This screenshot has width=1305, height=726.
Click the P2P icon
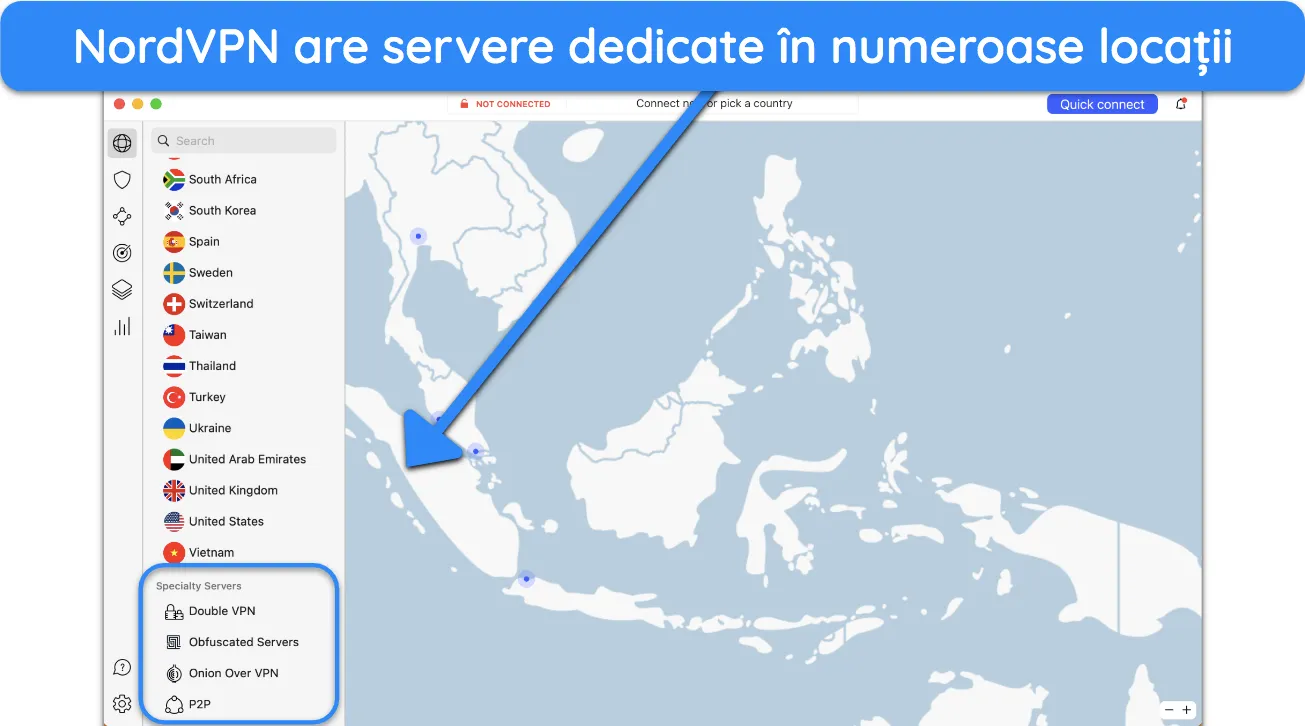(174, 704)
